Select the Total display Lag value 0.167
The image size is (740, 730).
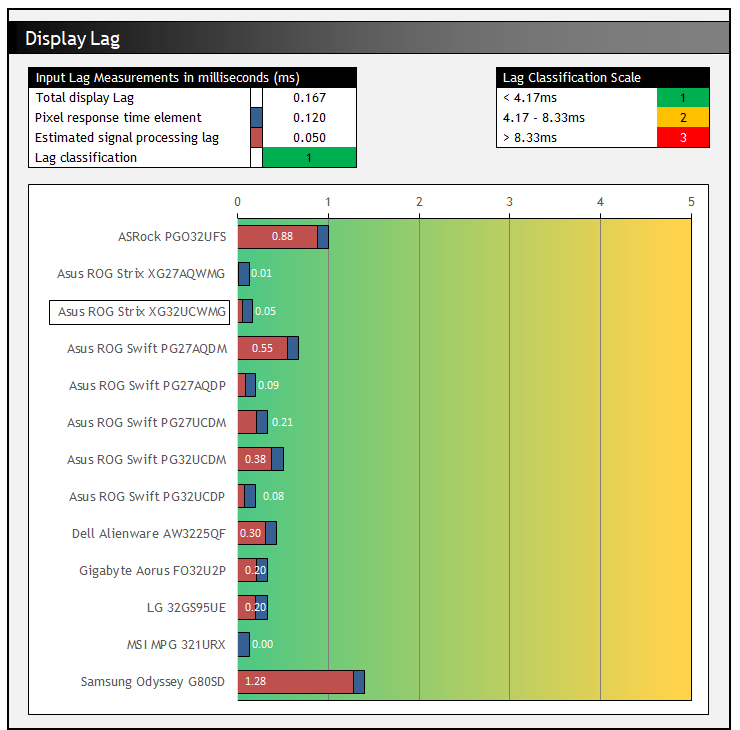click(309, 98)
